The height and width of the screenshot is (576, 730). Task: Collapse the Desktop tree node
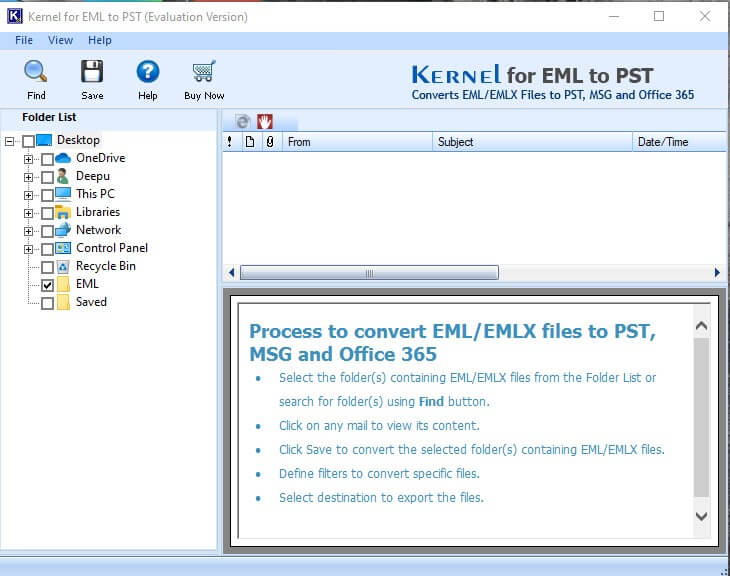coord(9,141)
